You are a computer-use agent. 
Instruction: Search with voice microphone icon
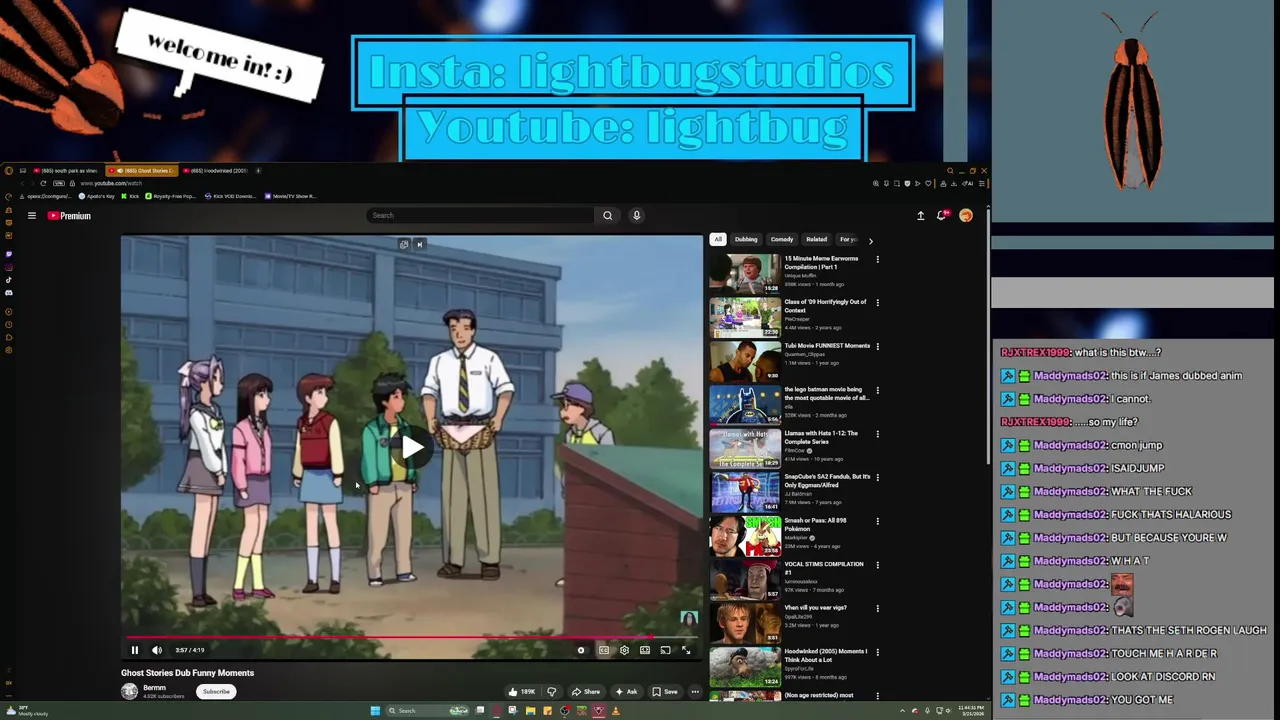(636, 215)
